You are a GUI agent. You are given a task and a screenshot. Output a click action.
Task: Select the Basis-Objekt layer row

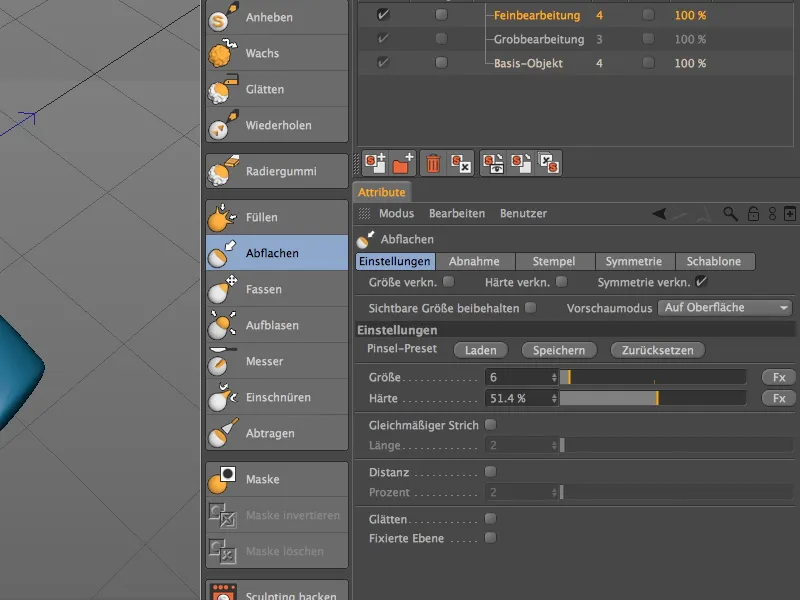click(x=577, y=63)
